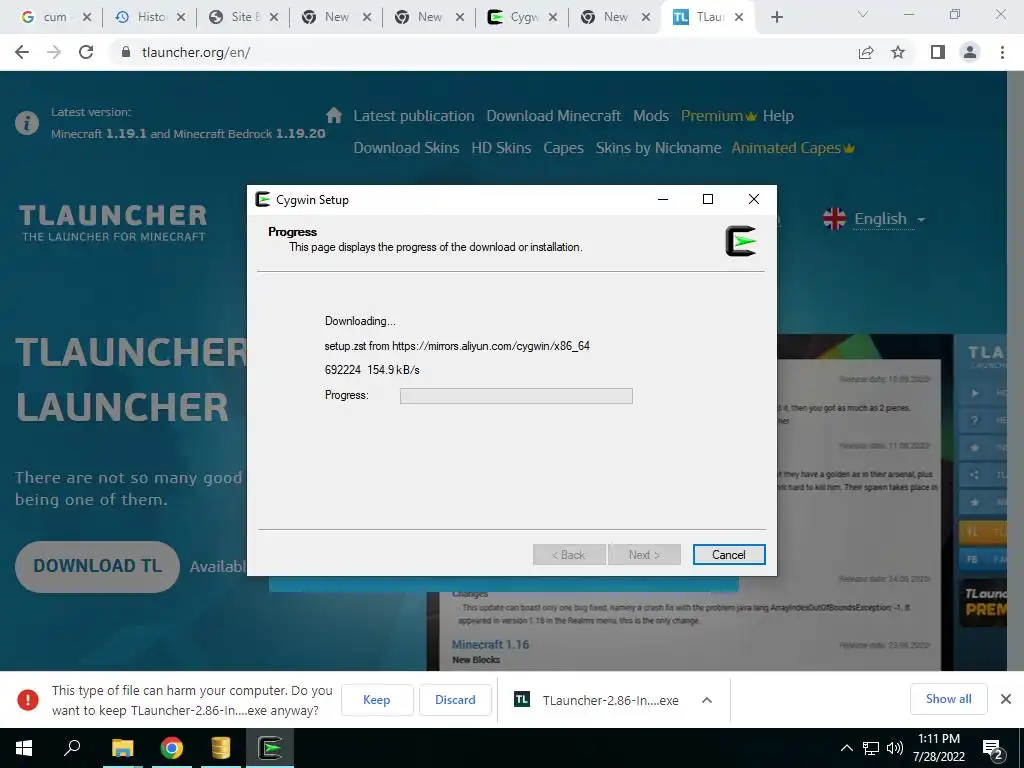Viewport: 1024px width, 768px height.
Task: Close the Chrome downloads bar
Action: (1006, 699)
